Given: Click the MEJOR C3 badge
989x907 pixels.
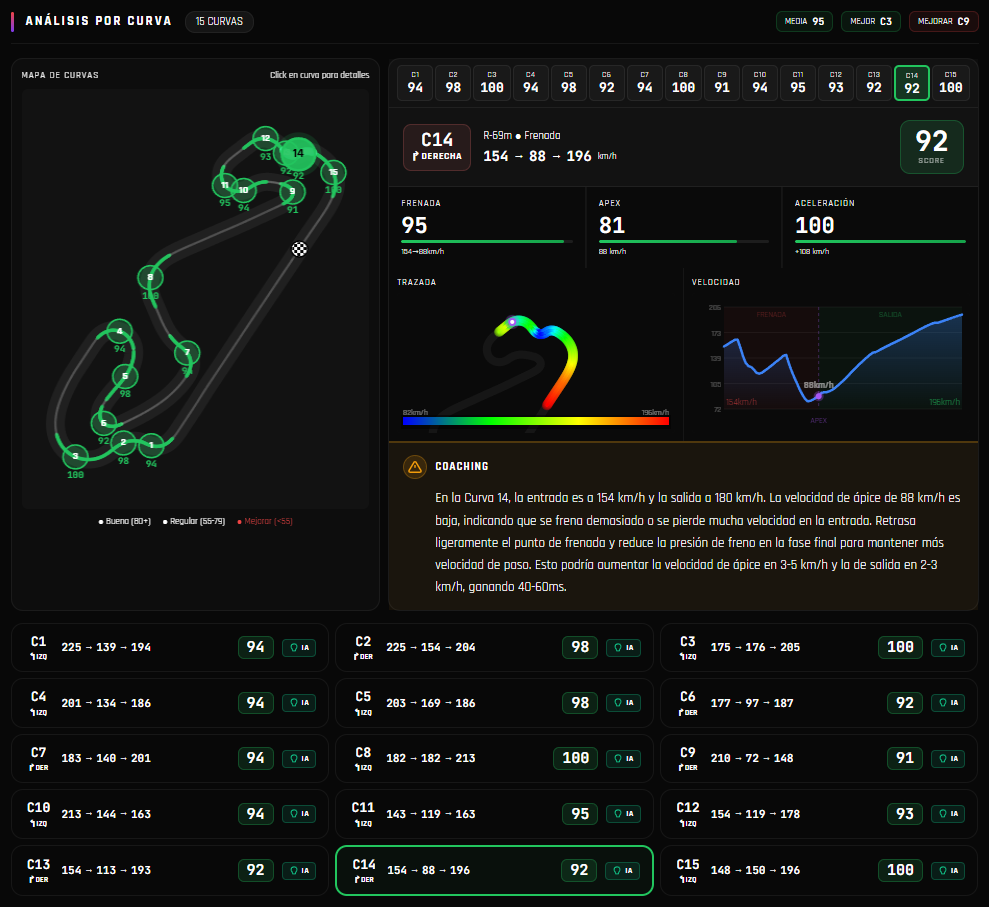Looking at the screenshot, I should (870, 21).
